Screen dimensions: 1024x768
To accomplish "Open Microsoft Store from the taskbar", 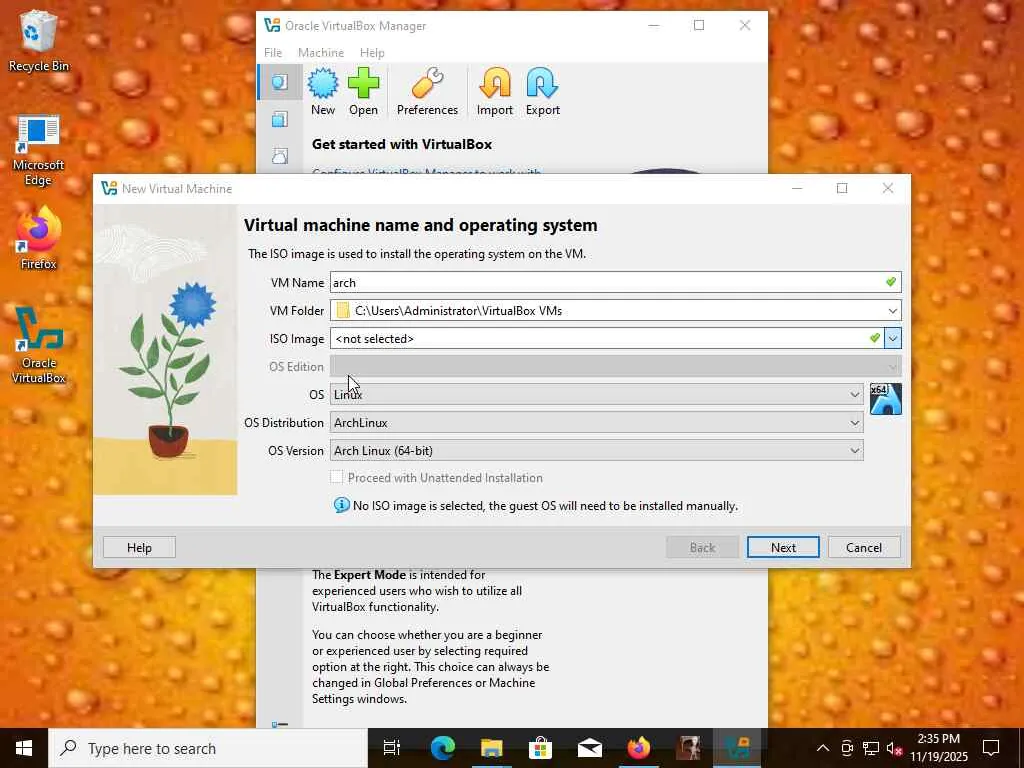I will coord(540,748).
